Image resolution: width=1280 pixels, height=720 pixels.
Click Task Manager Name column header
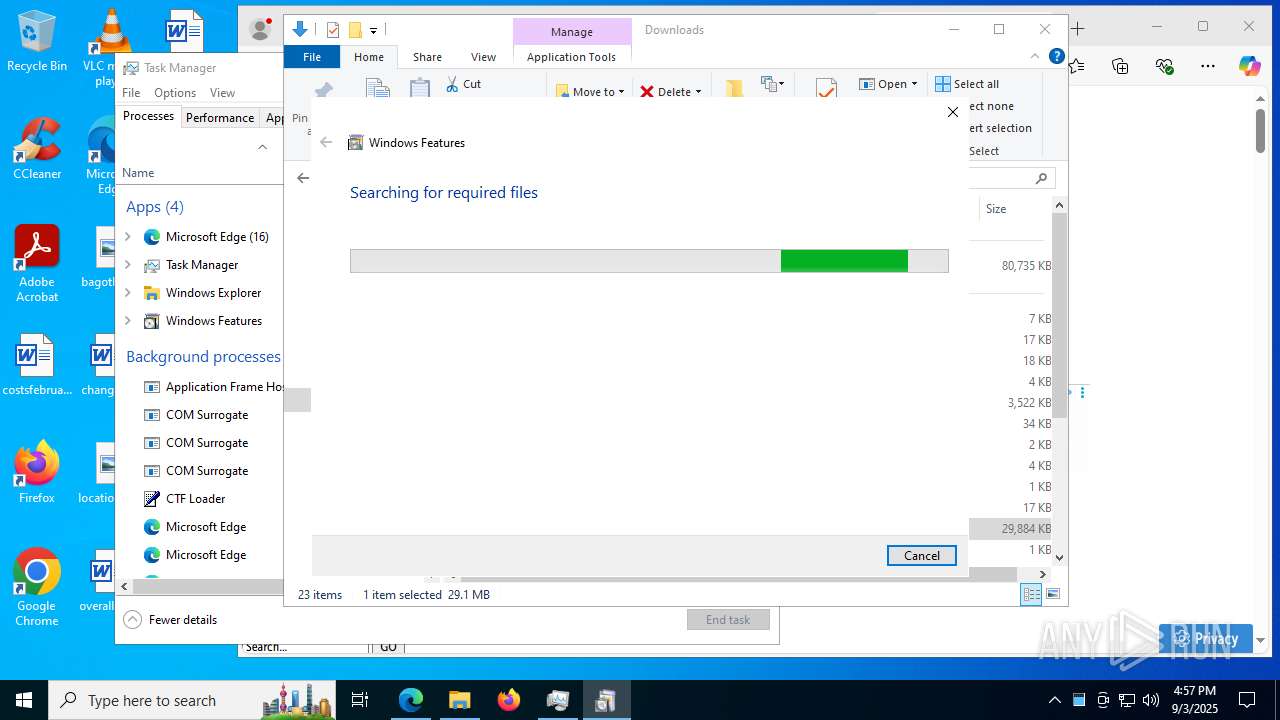click(138, 173)
